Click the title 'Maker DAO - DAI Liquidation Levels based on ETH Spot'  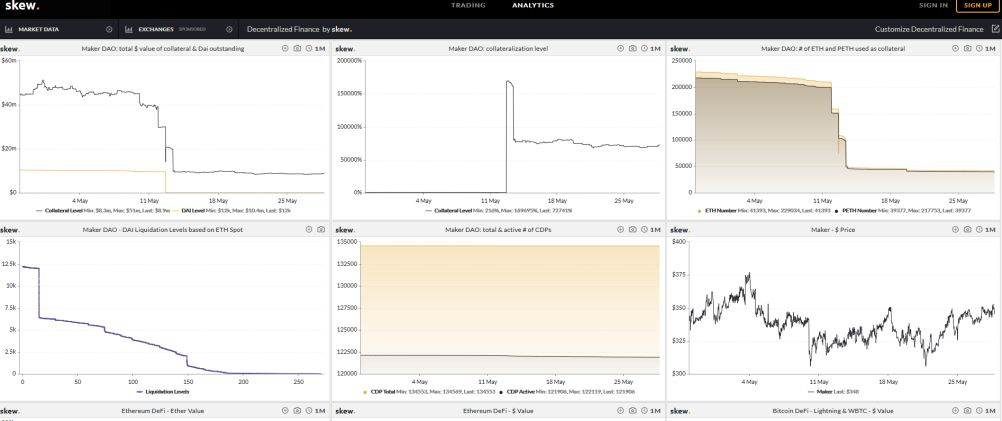click(163, 229)
